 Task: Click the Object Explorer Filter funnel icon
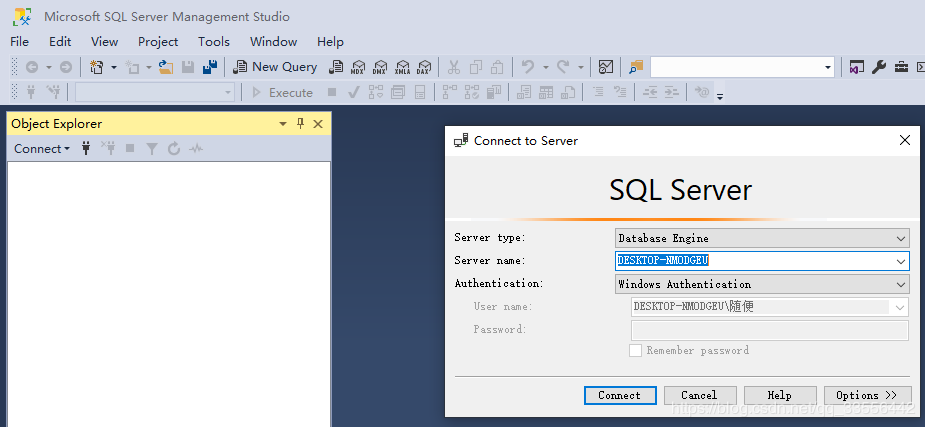point(152,149)
